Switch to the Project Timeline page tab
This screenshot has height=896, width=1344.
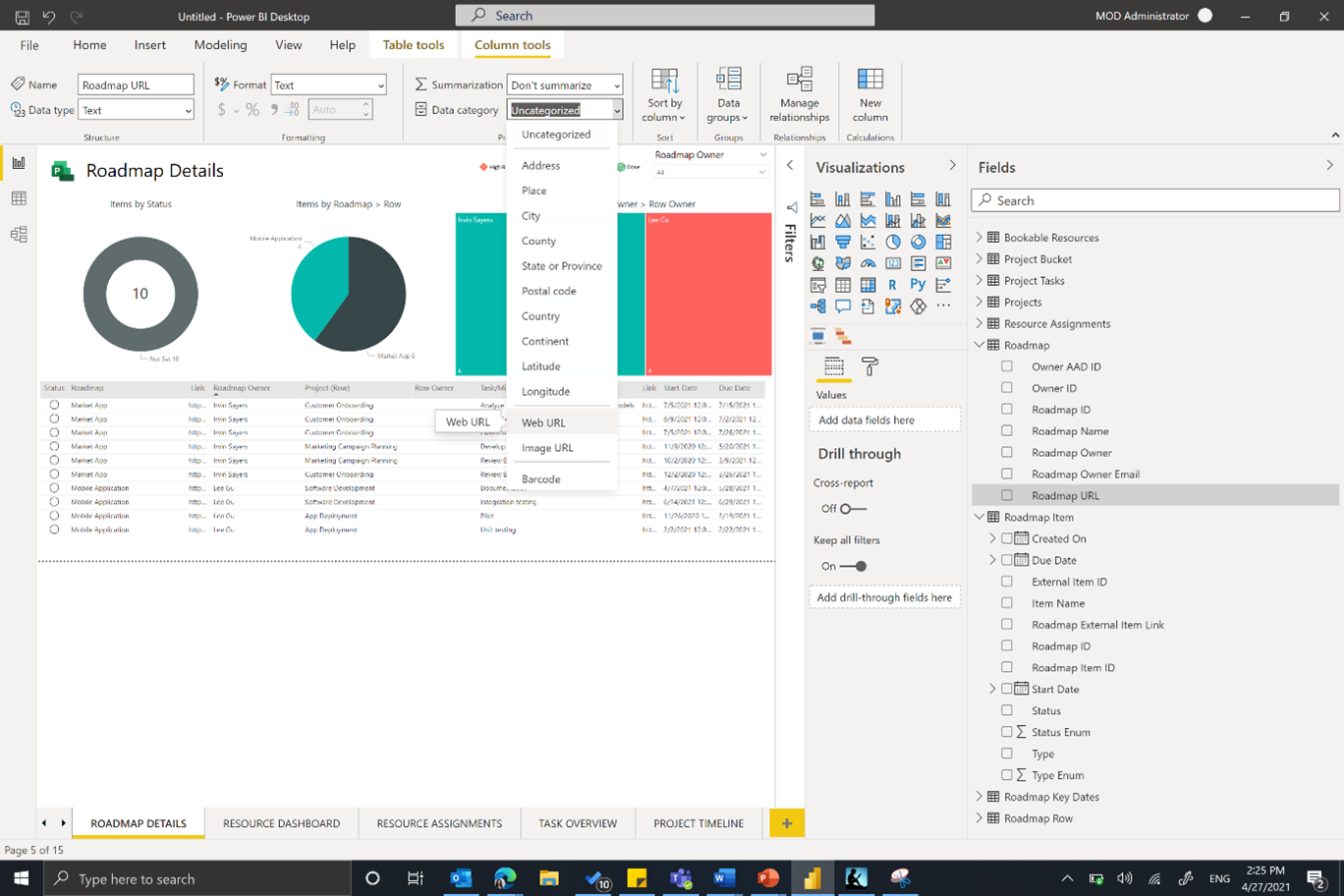coord(699,823)
